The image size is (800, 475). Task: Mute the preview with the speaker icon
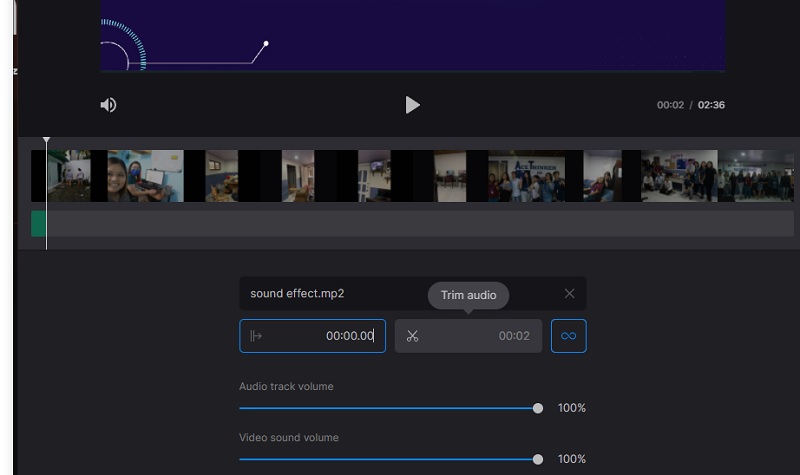[108, 105]
